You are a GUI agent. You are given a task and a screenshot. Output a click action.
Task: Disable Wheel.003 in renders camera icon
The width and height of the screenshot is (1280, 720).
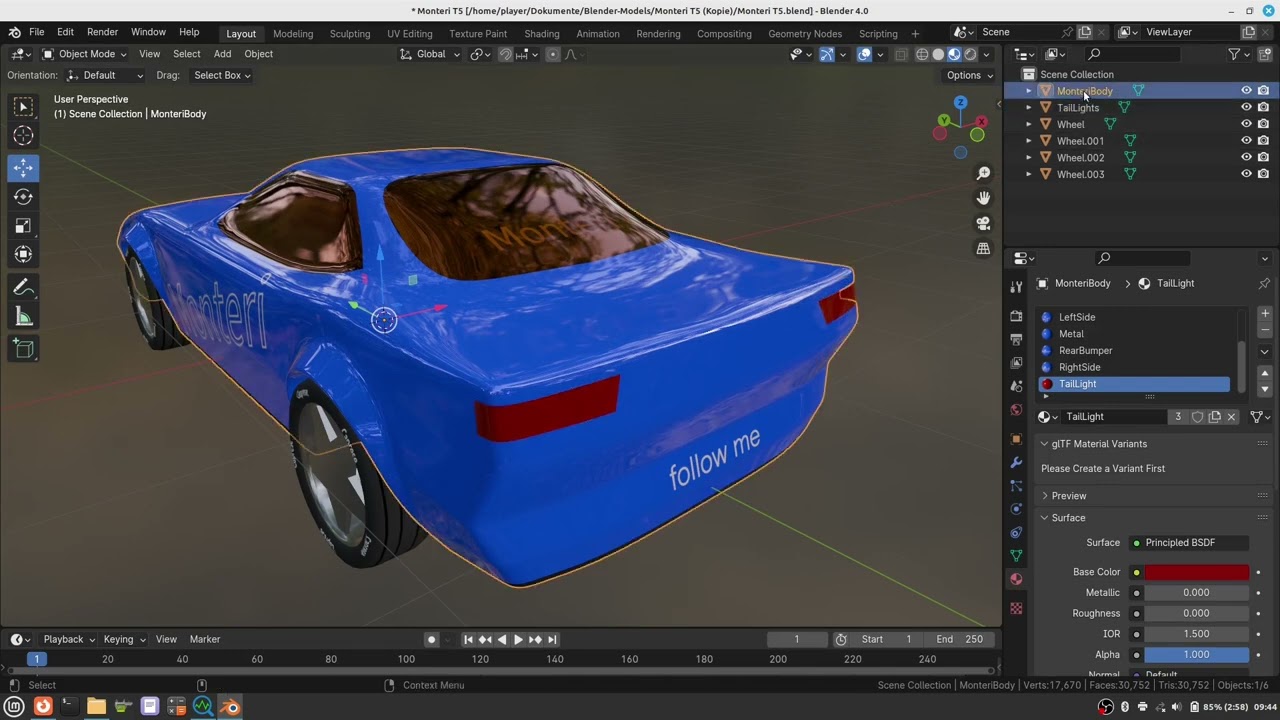(1263, 174)
